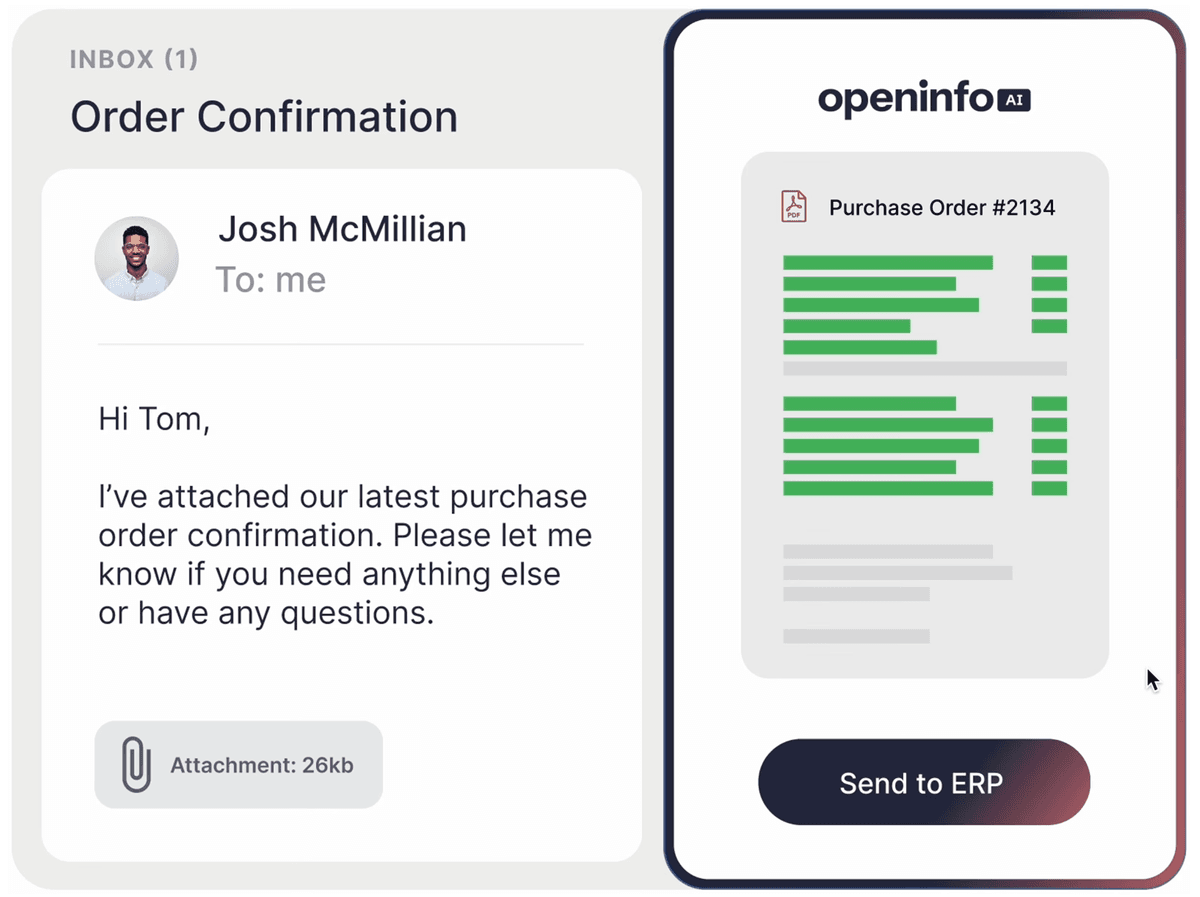1200x897 pixels.
Task: Click the sender name Josh McMillian
Action: [342, 229]
